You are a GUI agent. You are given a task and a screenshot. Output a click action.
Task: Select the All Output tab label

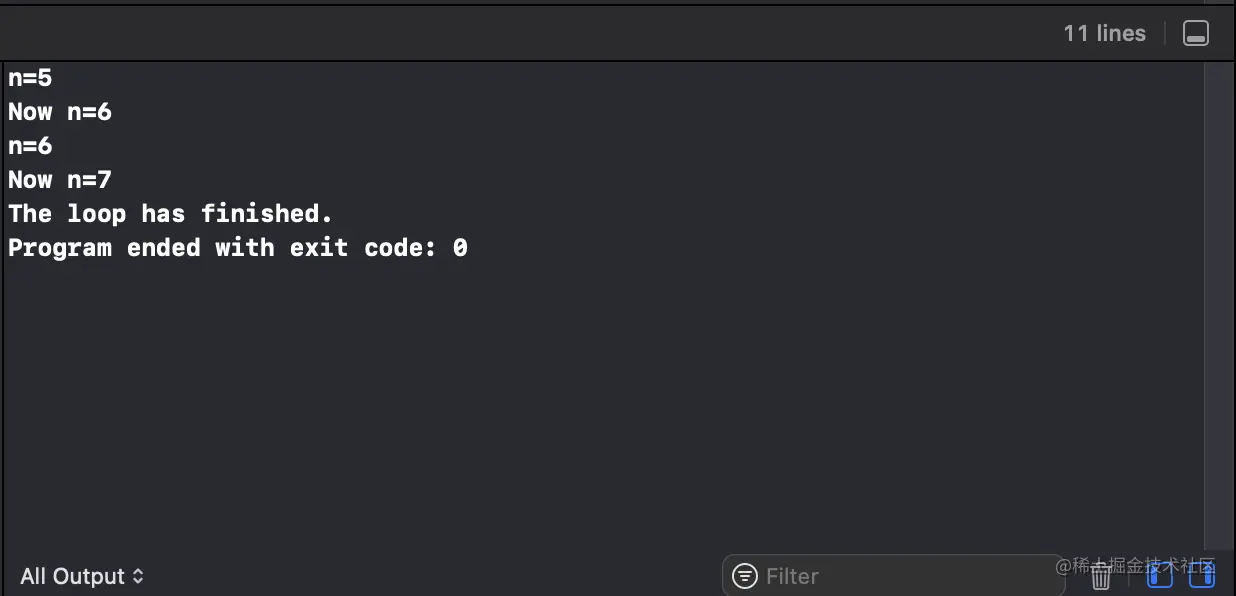[x=70, y=576]
